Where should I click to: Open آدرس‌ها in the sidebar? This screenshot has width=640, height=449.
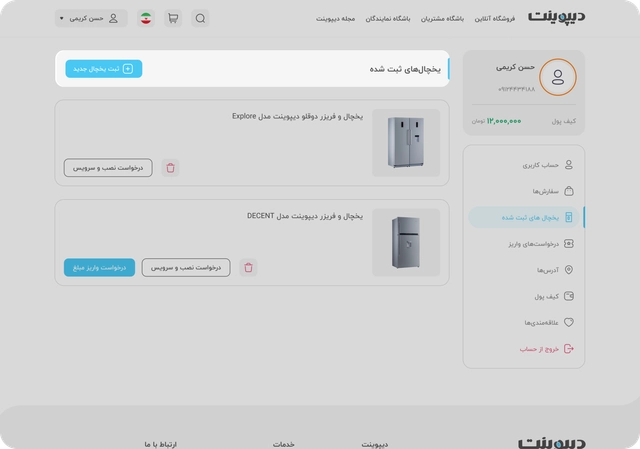[x=524, y=270]
